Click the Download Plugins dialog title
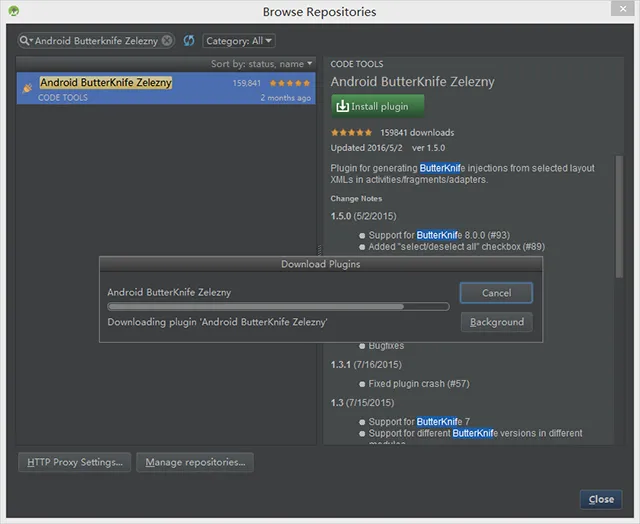 (x=320, y=264)
